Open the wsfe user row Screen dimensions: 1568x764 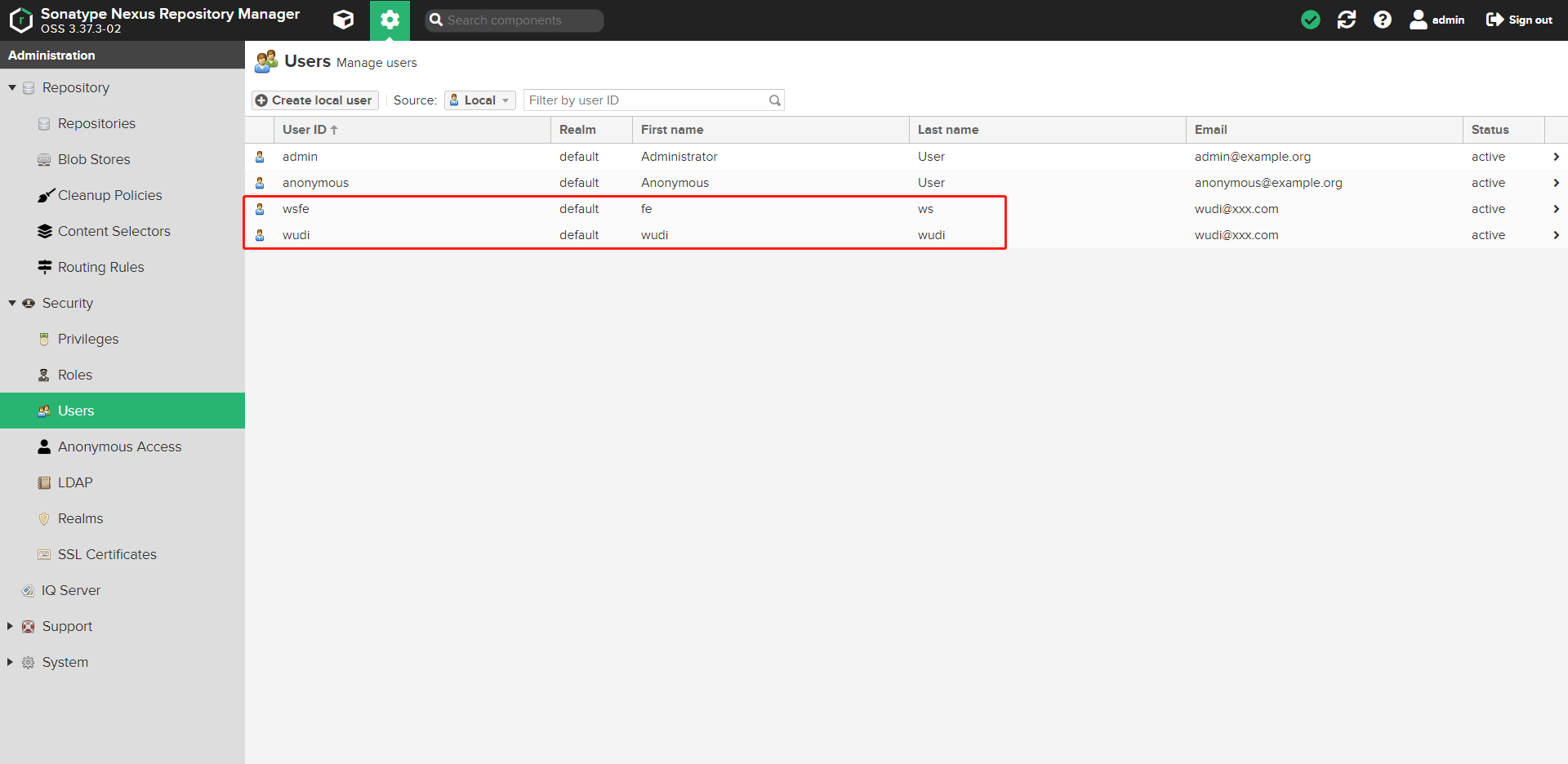(x=906, y=209)
